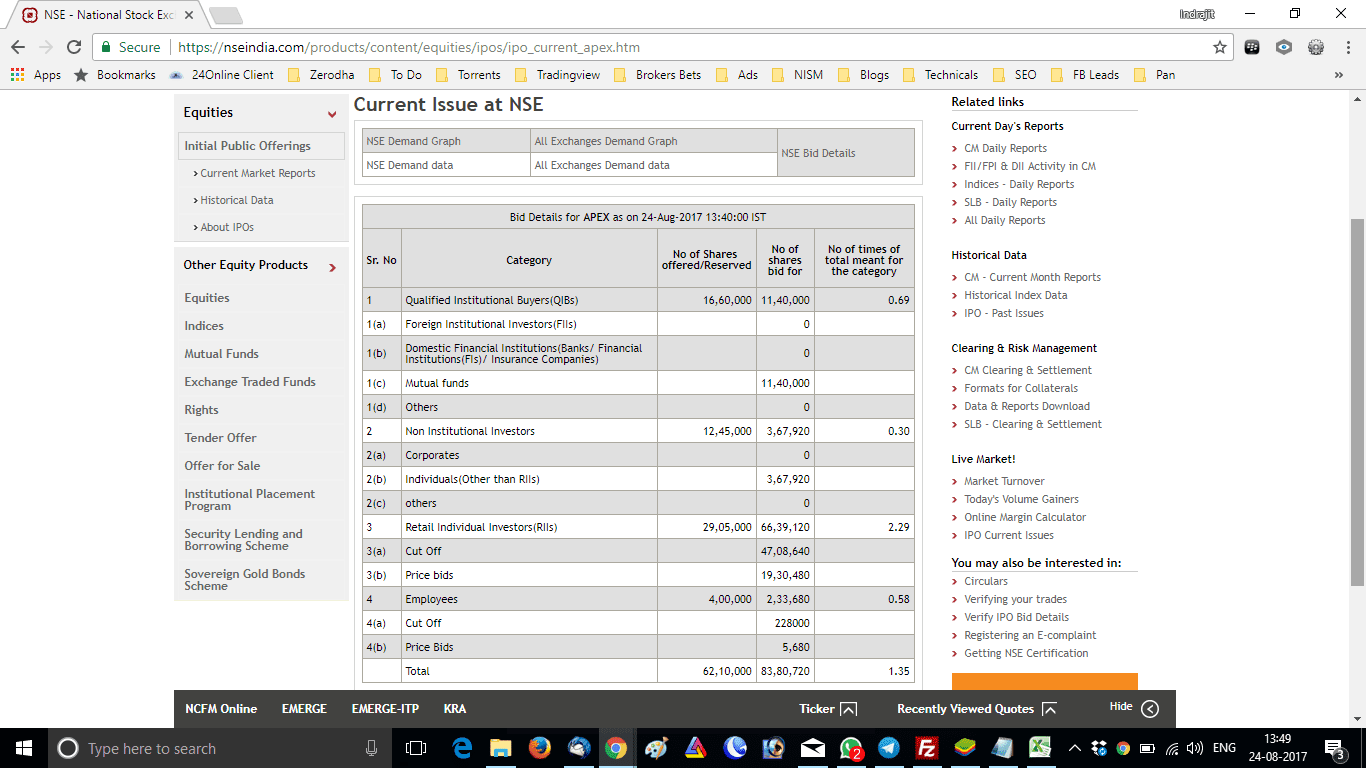Open the 24Online Client bookmark
Viewport: 1366px width, 768px height.
tap(221, 75)
